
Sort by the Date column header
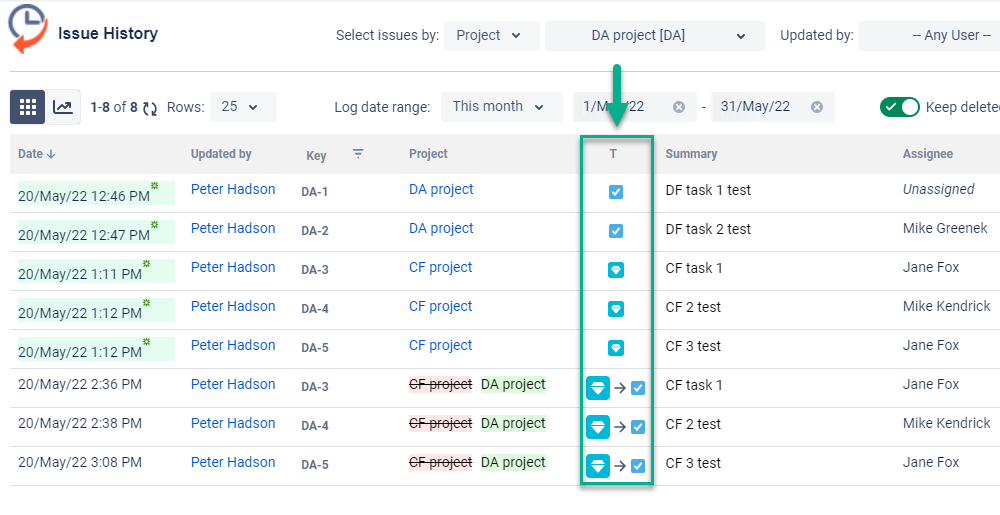37,154
